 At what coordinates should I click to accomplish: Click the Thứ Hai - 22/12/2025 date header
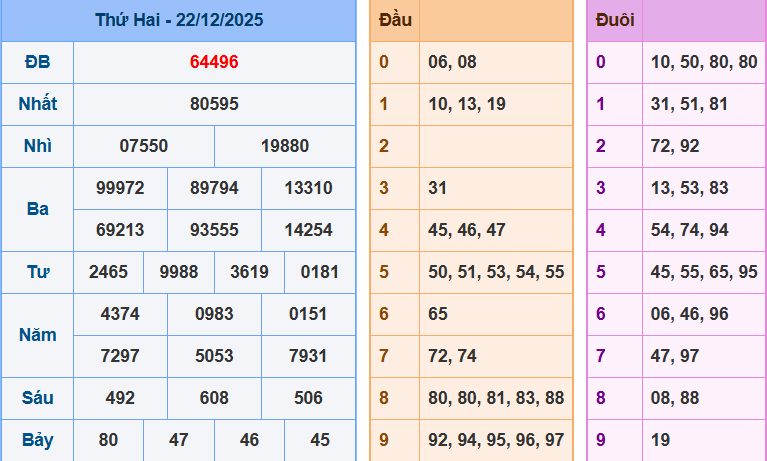click(x=178, y=20)
